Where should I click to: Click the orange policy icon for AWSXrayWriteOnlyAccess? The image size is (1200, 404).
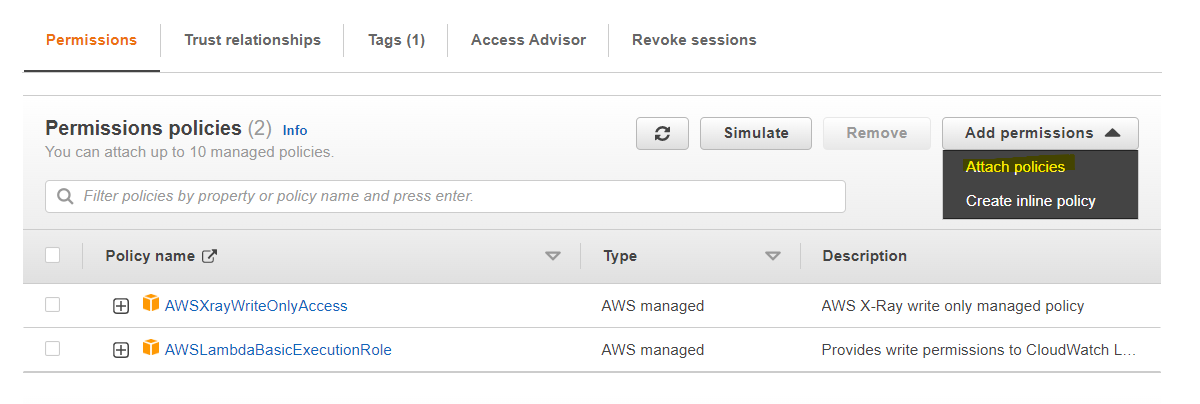click(151, 304)
